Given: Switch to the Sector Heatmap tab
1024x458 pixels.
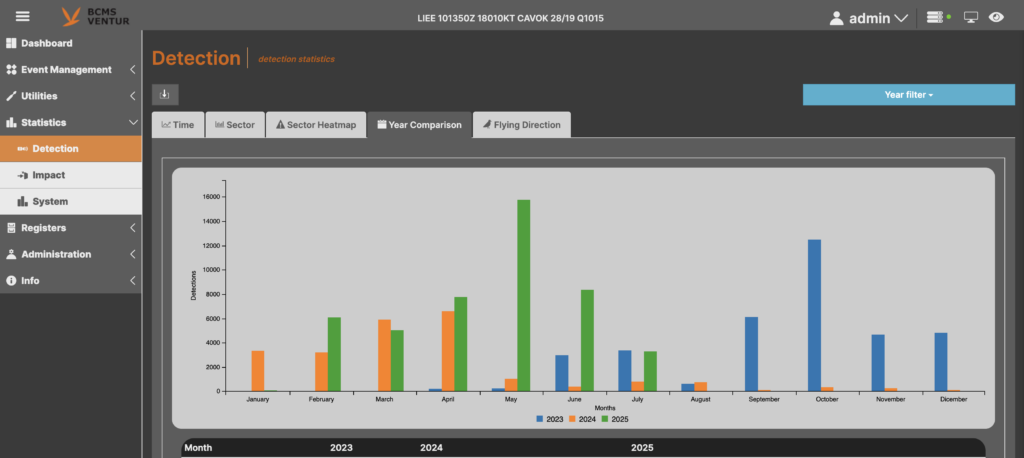Looking at the screenshot, I should click(x=316, y=125).
